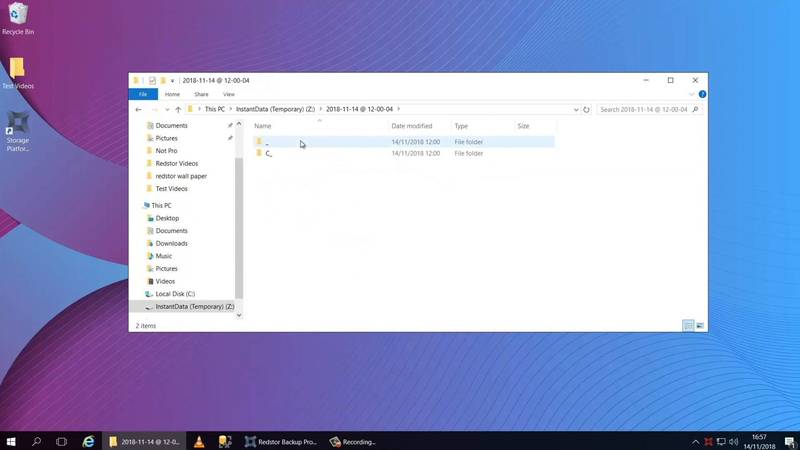Click the search magnifier icon
The height and width of the screenshot is (450, 800).
pos(695,109)
